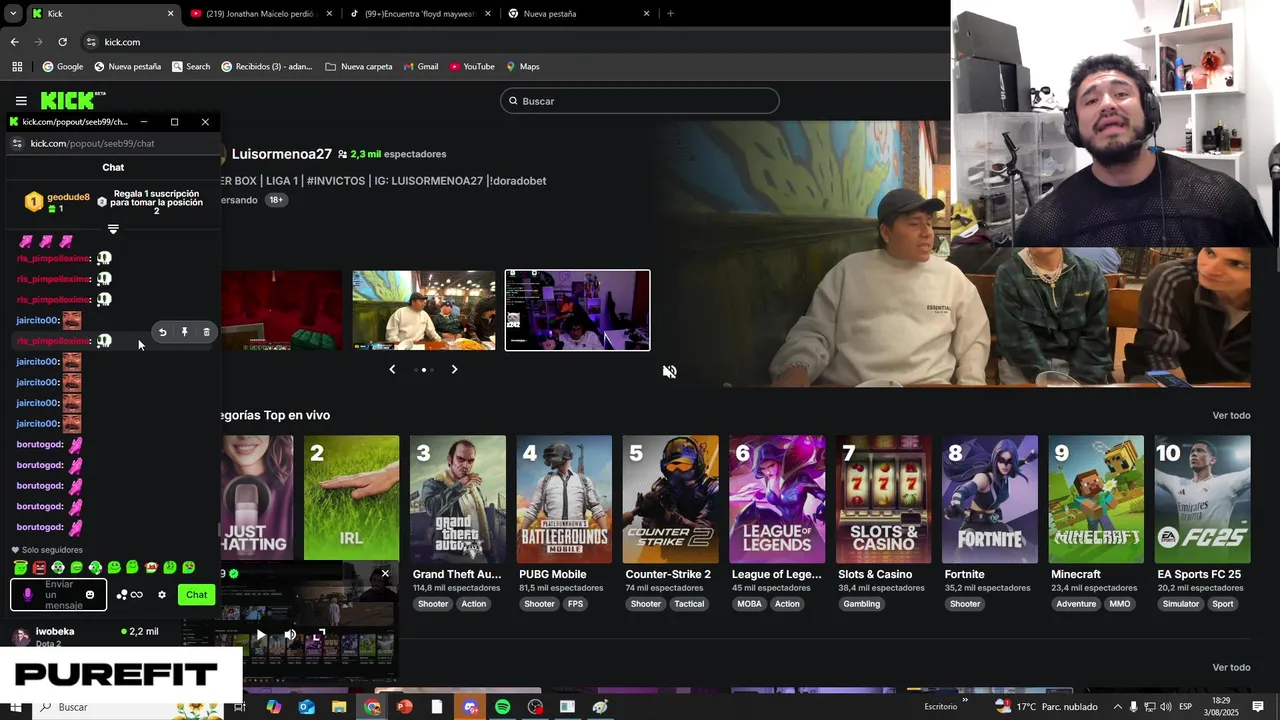Close the mini video player

tap(385, 574)
